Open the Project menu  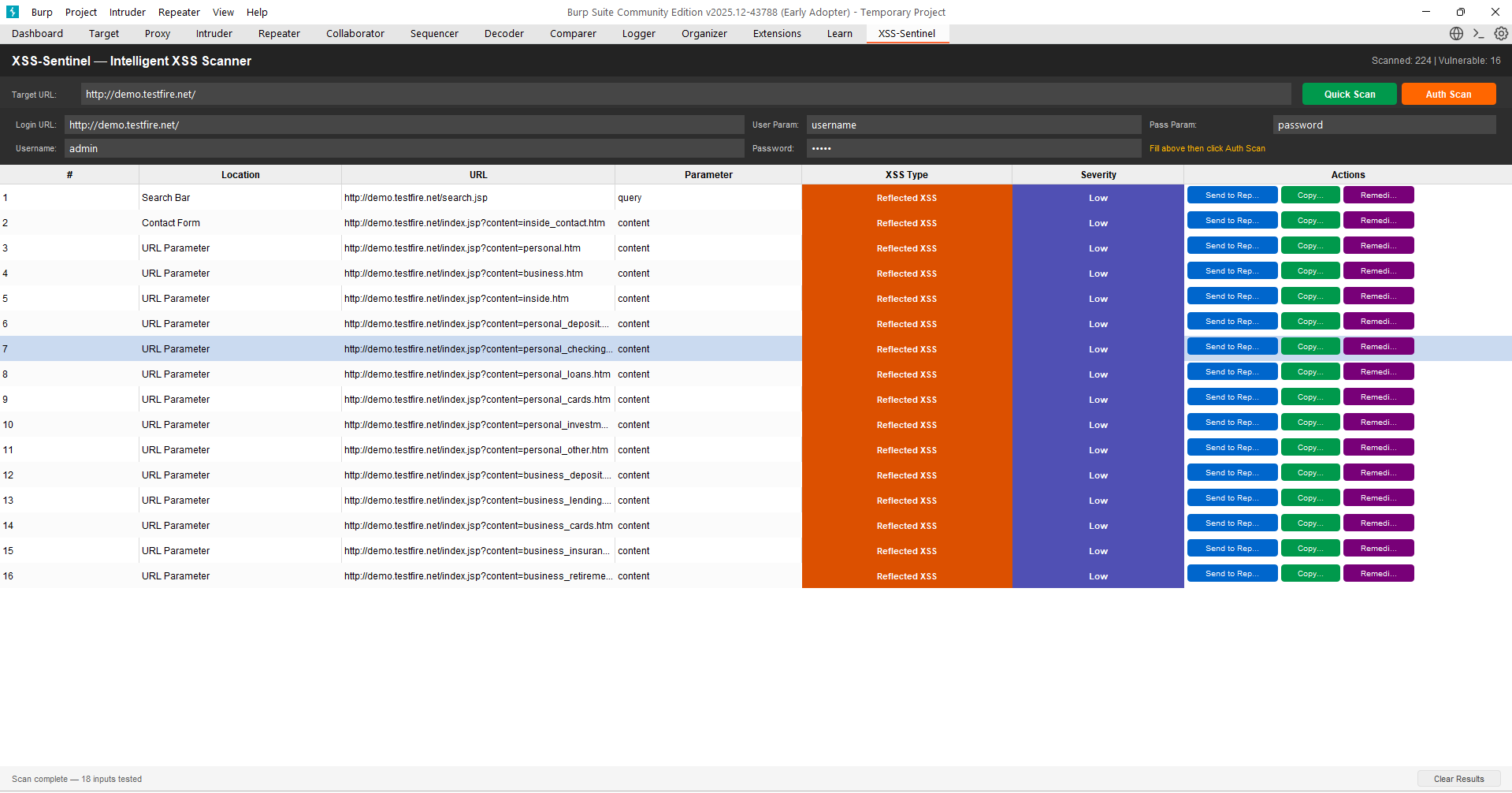click(x=81, y=12)
